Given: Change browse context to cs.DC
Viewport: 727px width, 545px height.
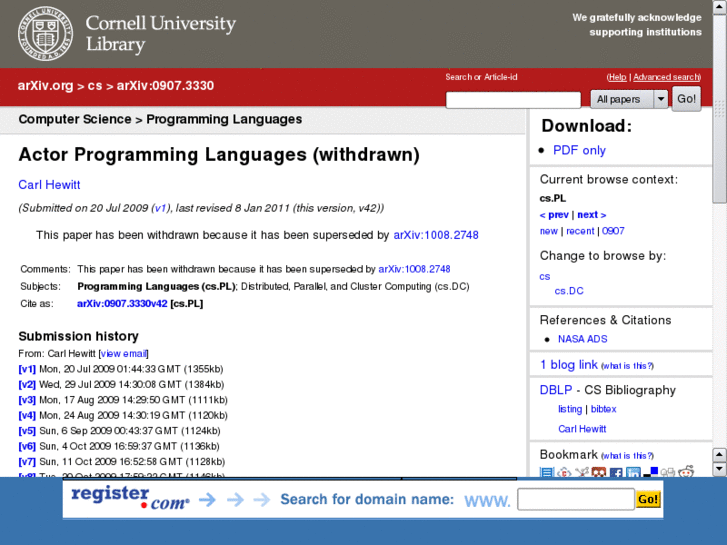Looking at the screenshot, I should click(x=569, y=291).
